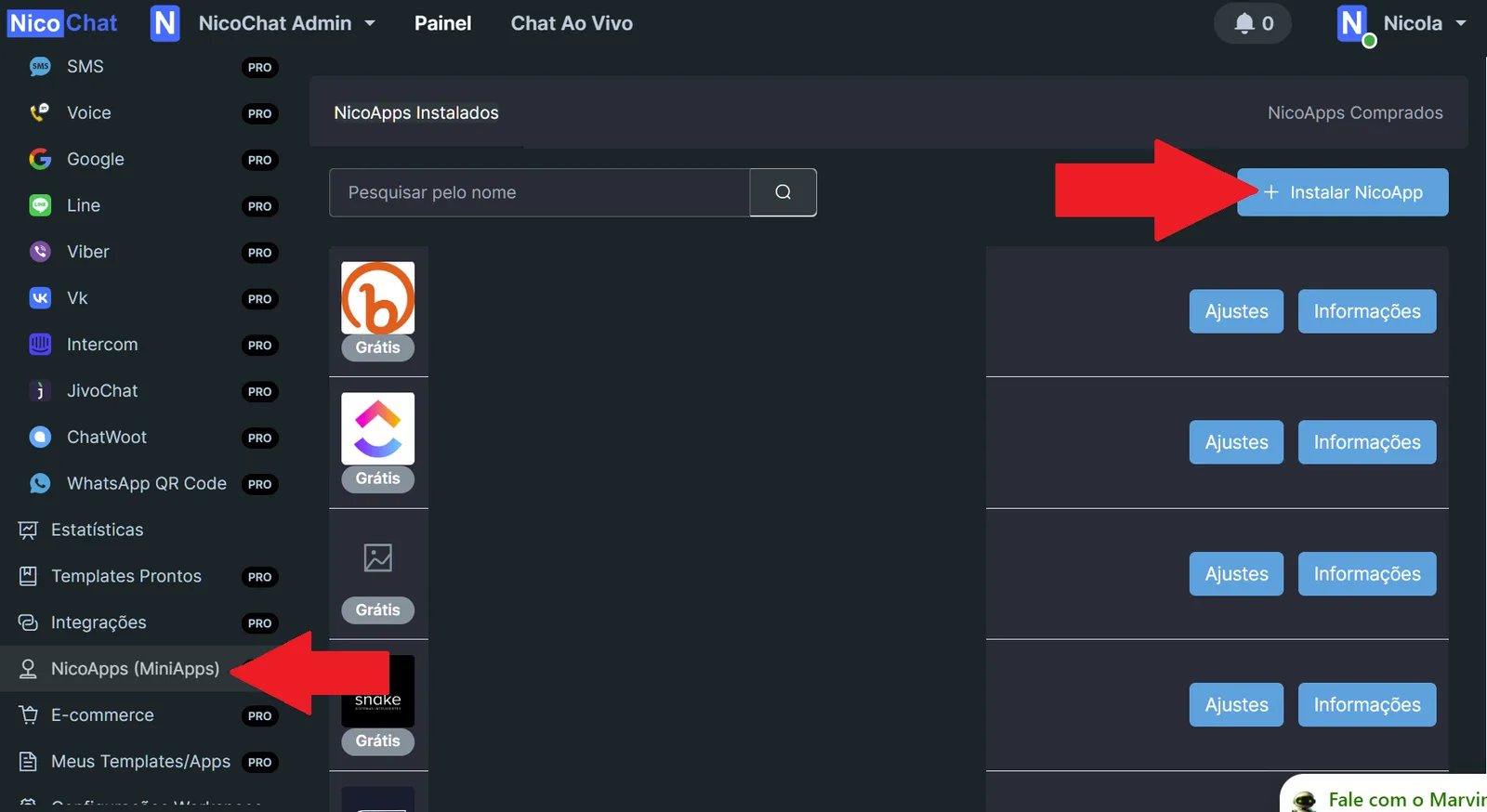The image size is (1487, 812).
Task: Click the Estatísticas chart icon
Action: [28, 530]
